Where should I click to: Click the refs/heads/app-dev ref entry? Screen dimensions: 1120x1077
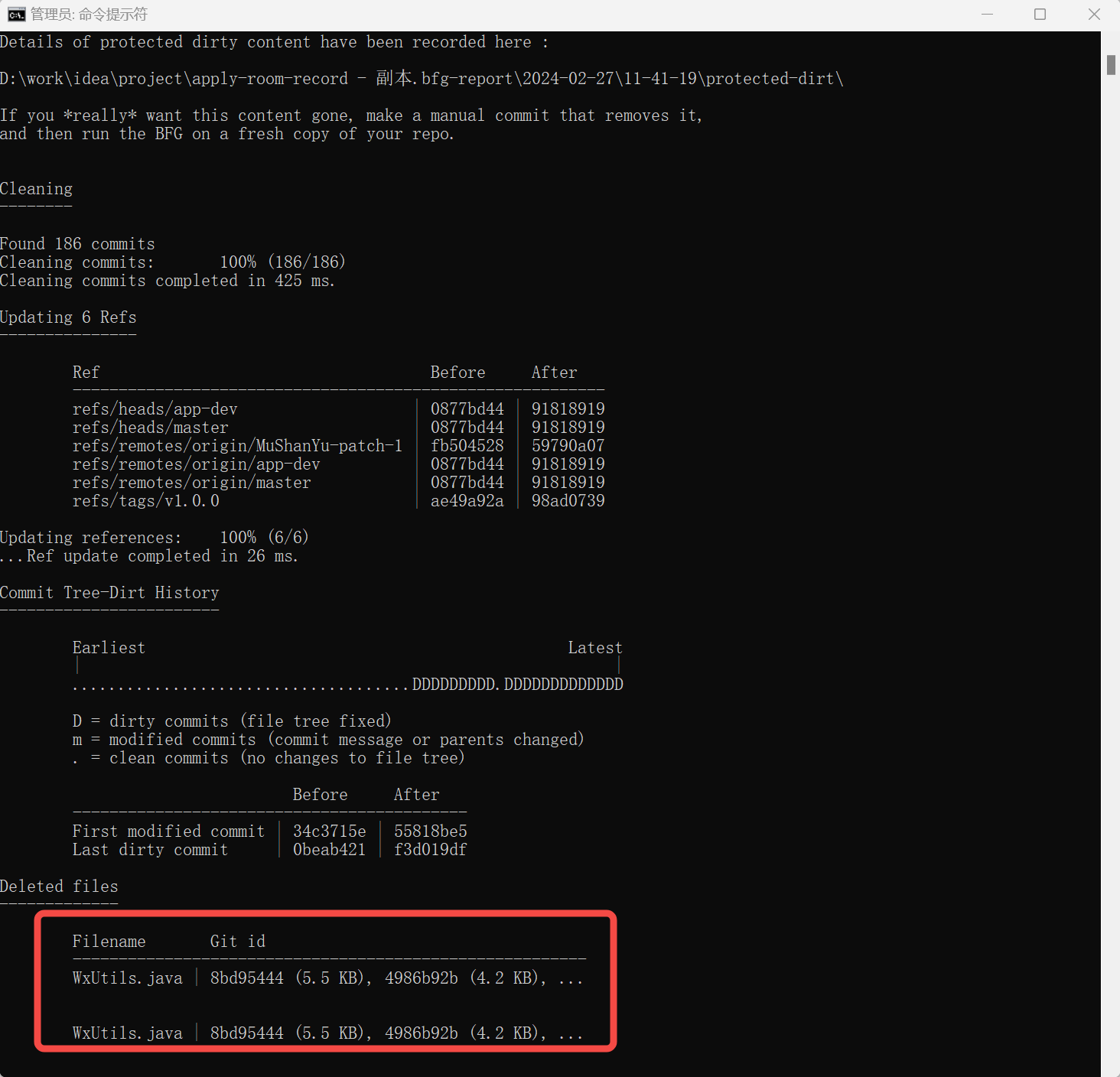[155, 409]
